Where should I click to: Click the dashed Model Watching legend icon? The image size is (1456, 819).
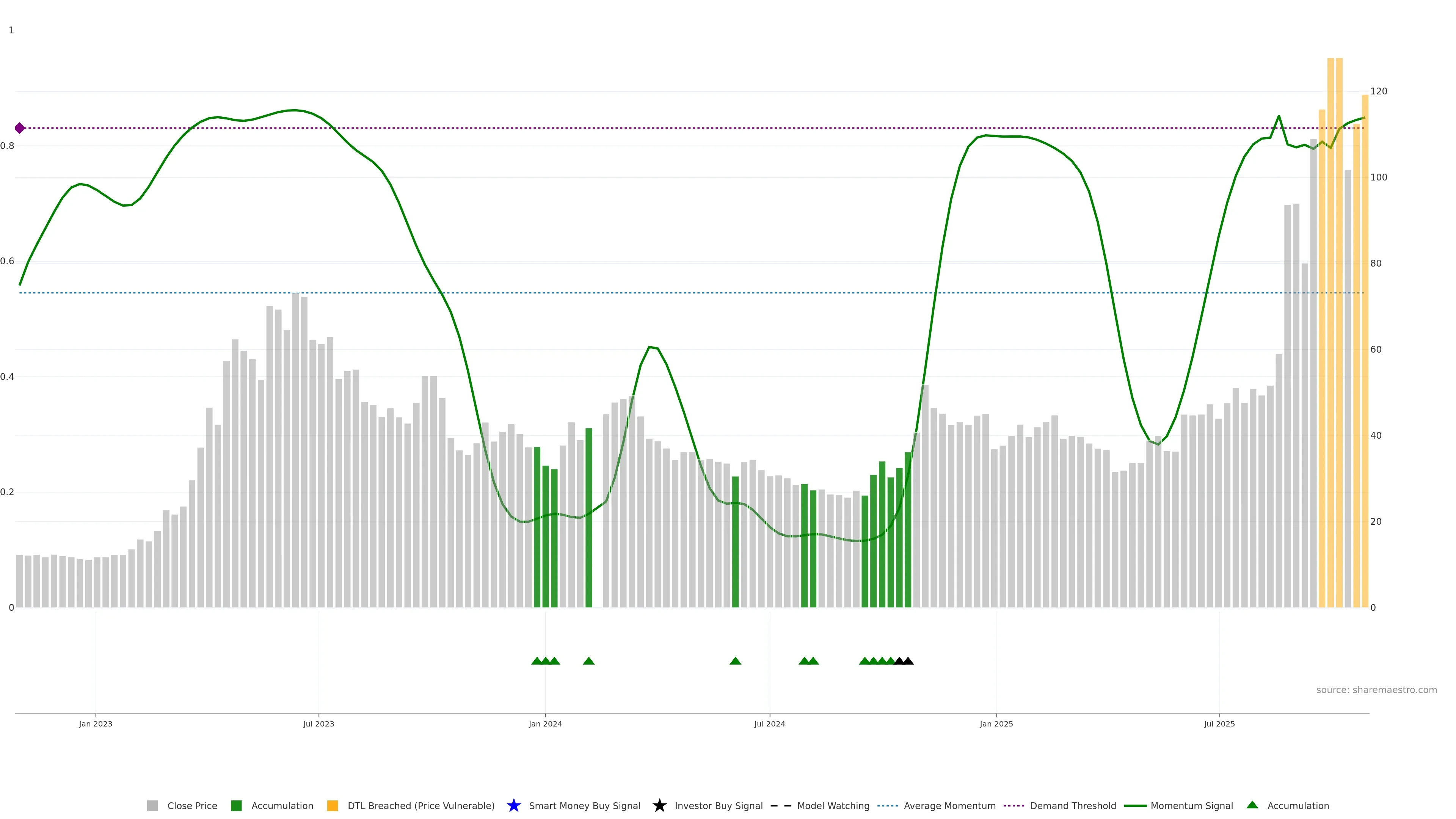click(781, 805)
